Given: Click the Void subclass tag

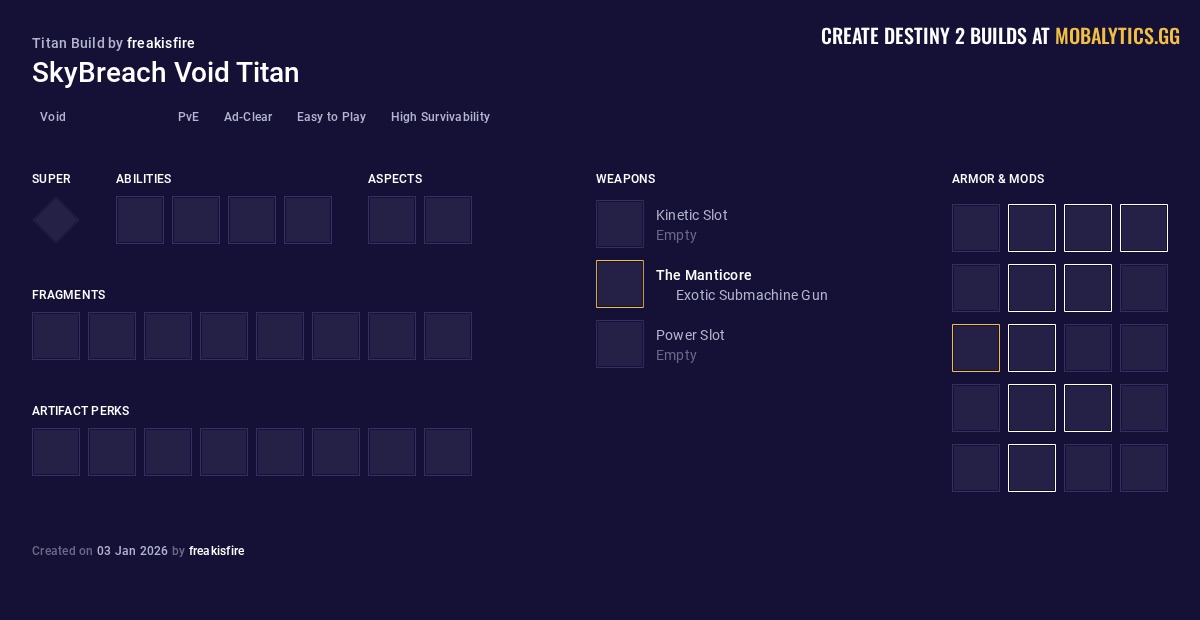Looking at the screenshot, I should [x=53, y=117].
